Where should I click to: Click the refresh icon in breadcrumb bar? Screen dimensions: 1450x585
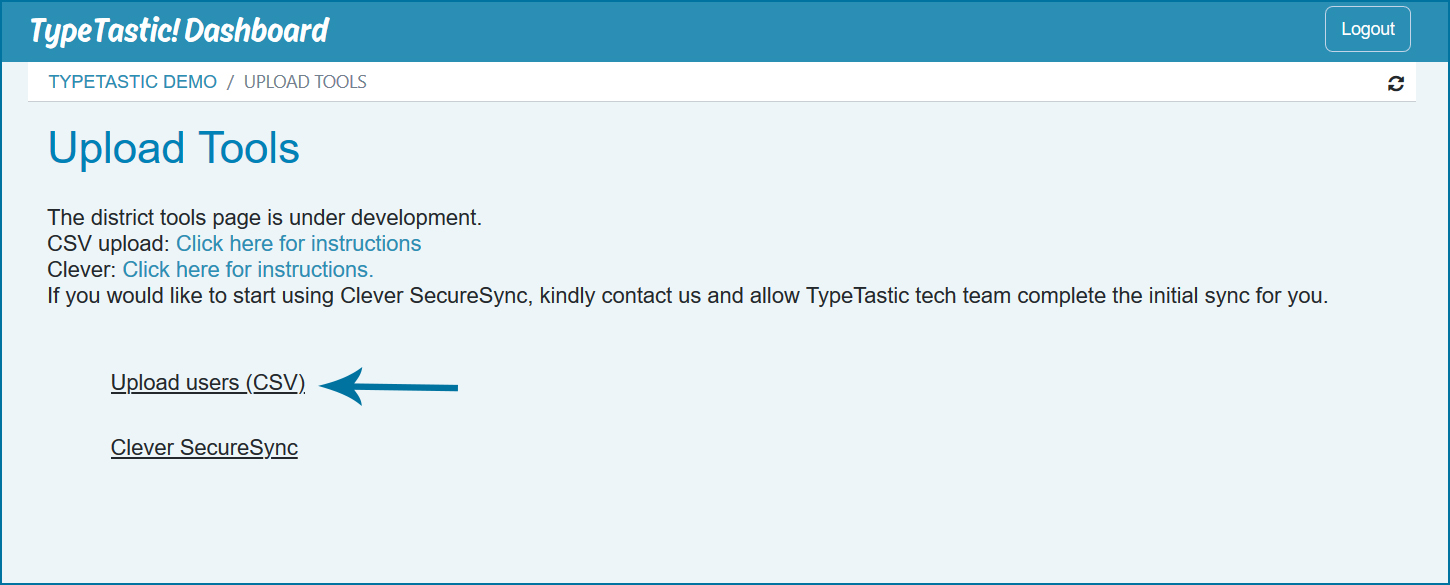tap(1396, 84)
